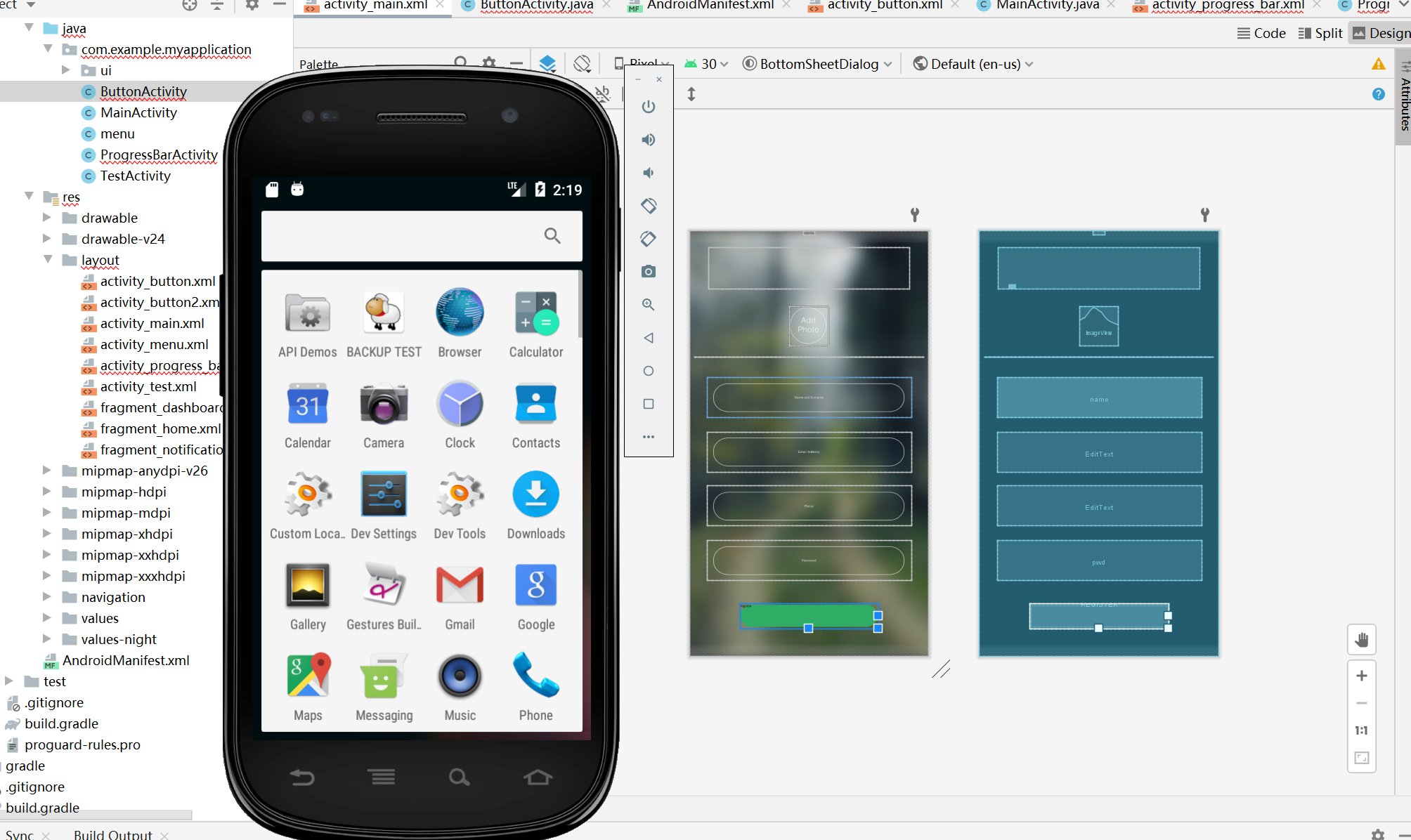Expand the test folder
Image resolution: width=1411 pixels, height=840 pixels.
[9, 681]
